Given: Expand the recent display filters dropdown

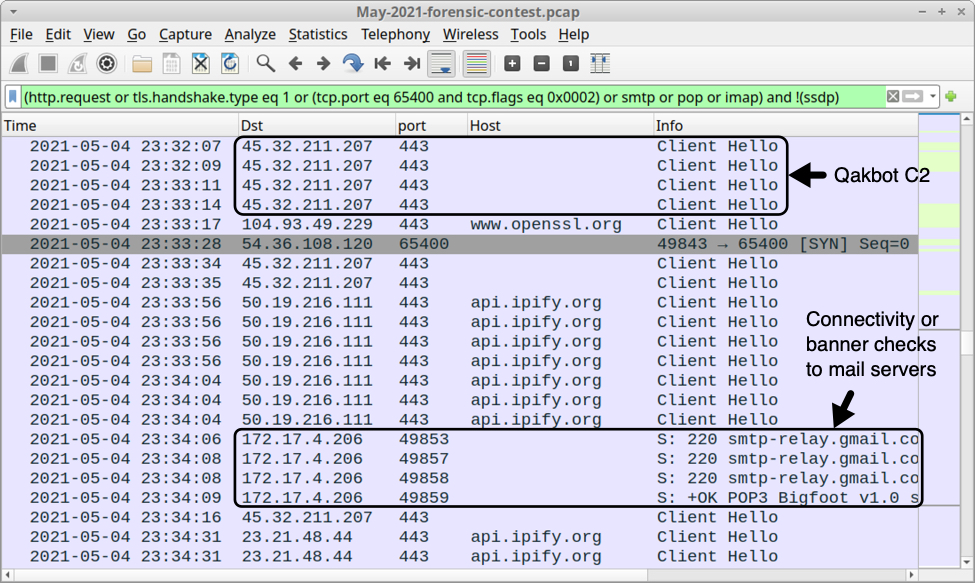Looking at the screenshot, I should point(933,97).
